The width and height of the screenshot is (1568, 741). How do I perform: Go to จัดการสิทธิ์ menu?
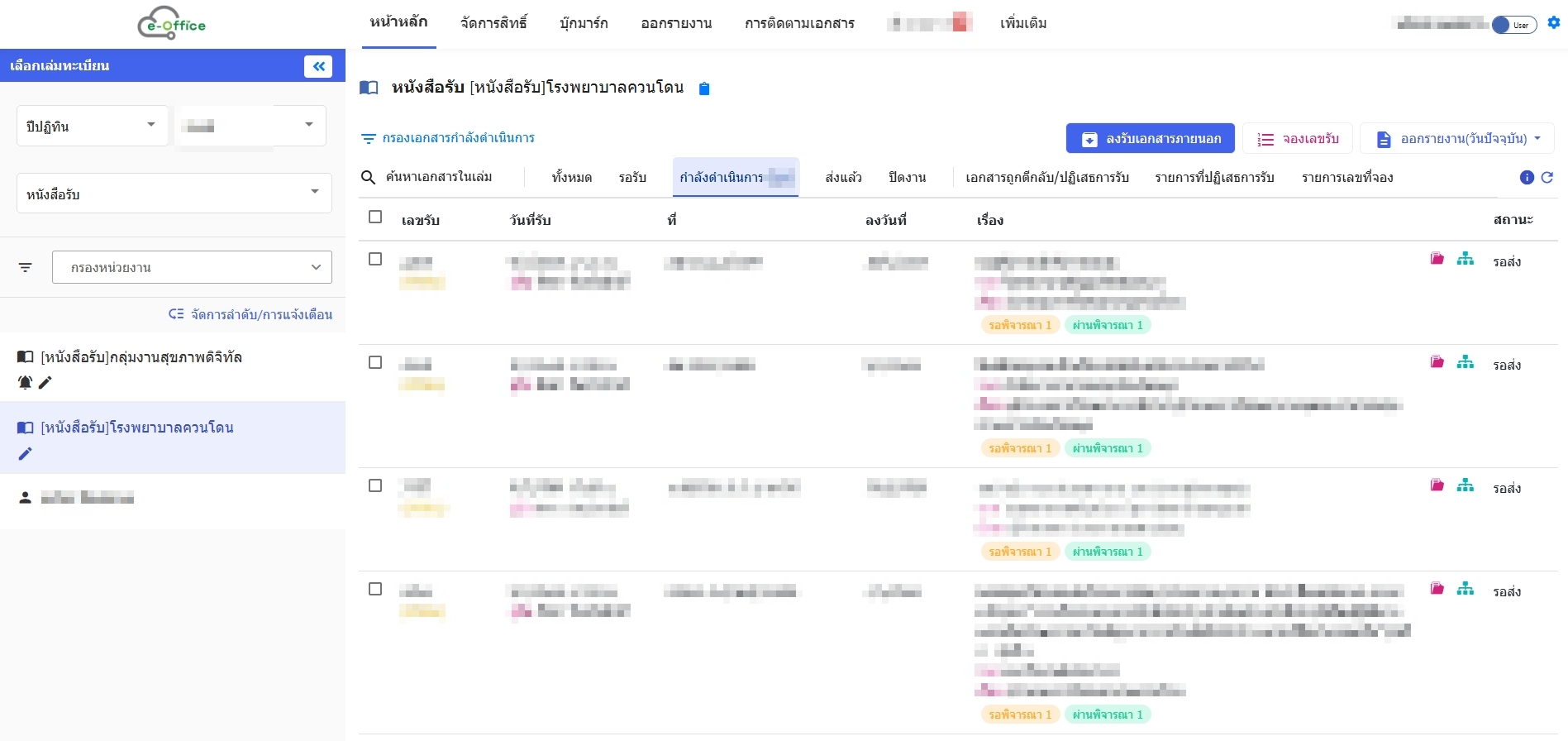(493, 23)
